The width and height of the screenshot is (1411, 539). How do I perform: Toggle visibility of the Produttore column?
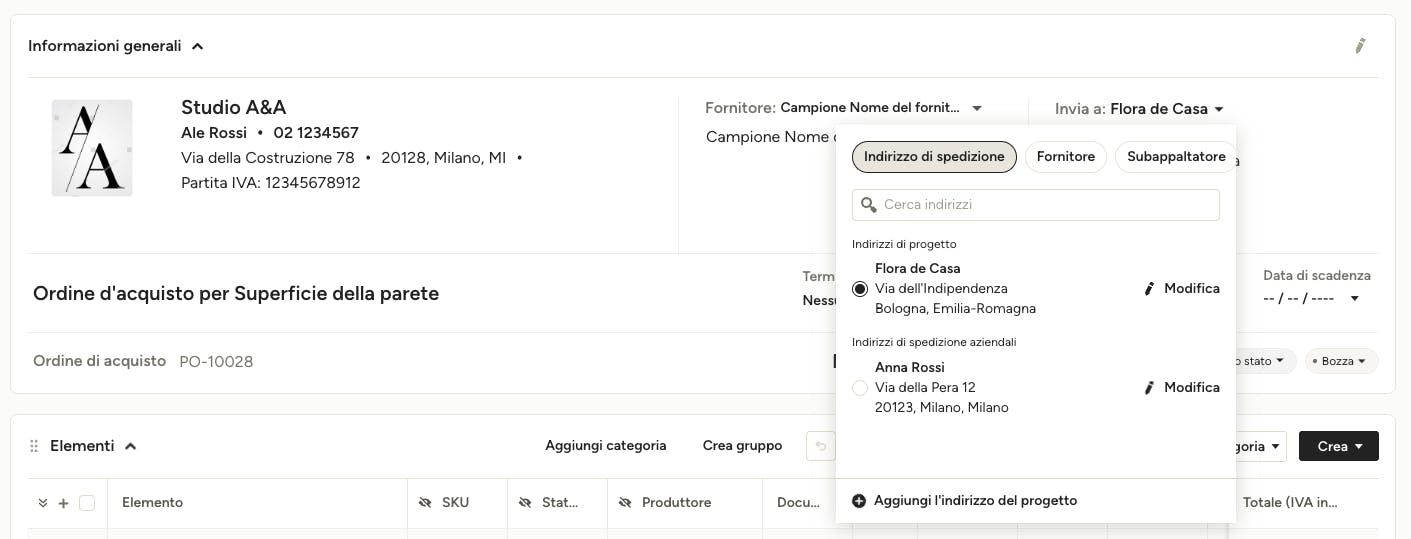(624, 503)
